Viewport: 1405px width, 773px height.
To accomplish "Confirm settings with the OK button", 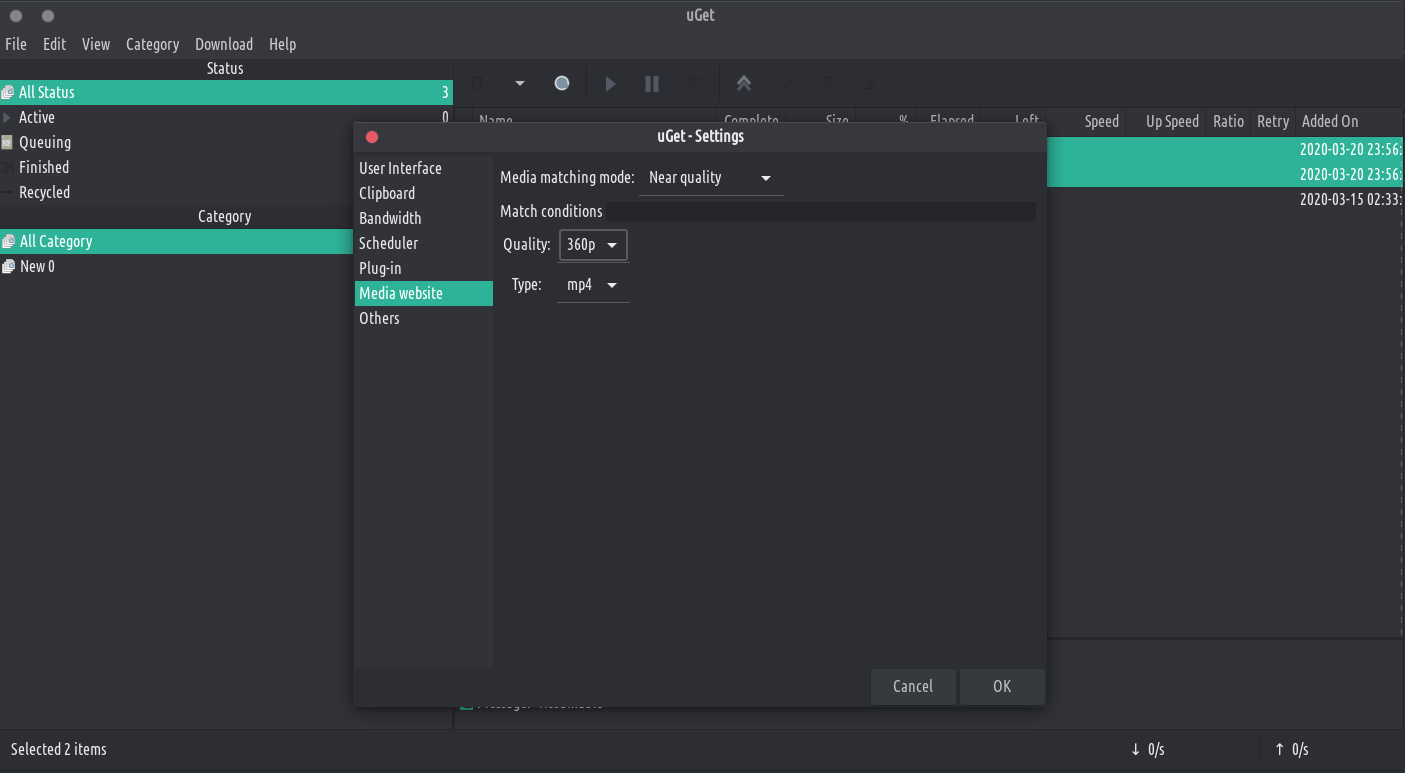I will coord(1002,686).
